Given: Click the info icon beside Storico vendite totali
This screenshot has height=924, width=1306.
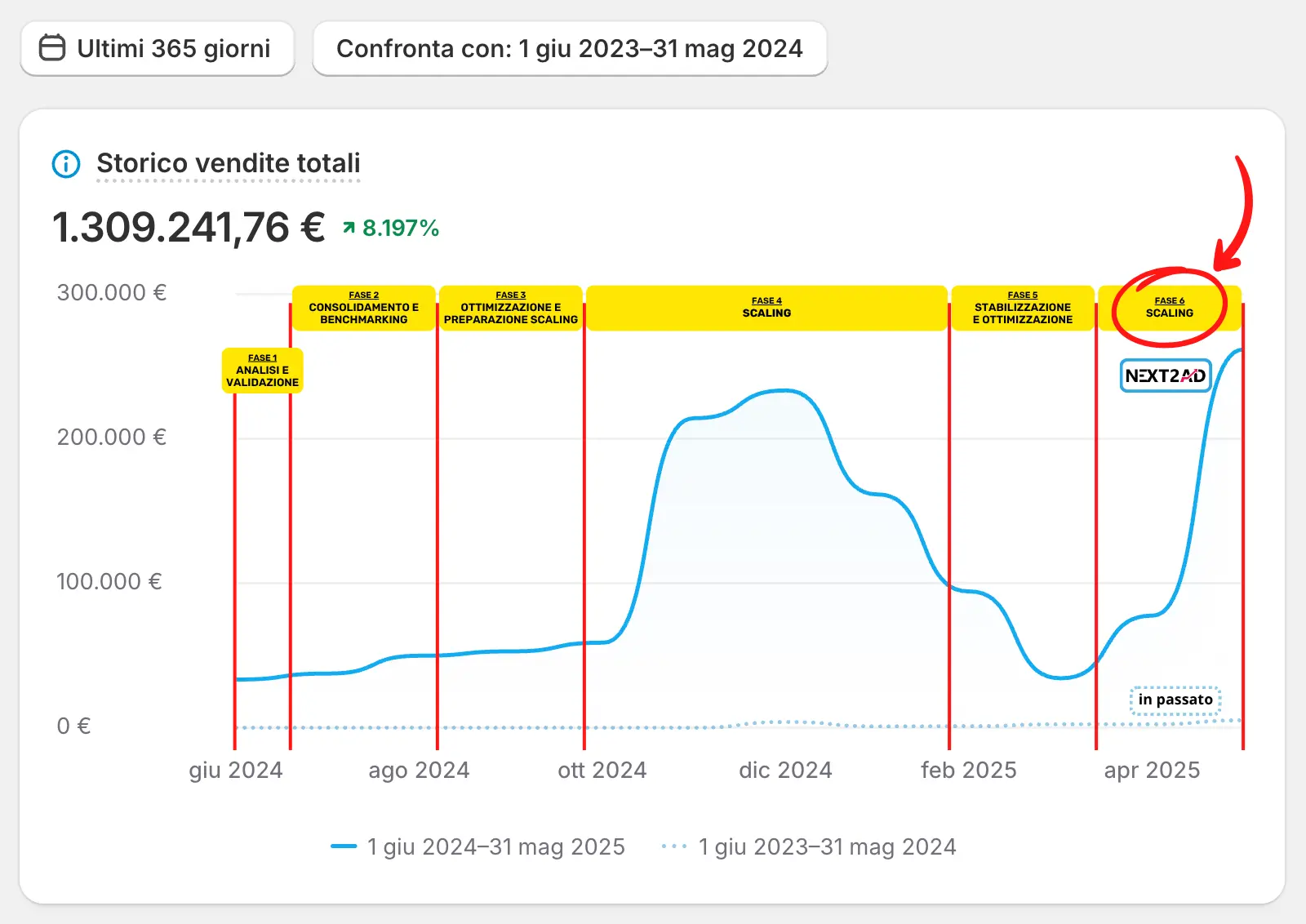Looking at the screenshot, I should click(x=66, y=163).
